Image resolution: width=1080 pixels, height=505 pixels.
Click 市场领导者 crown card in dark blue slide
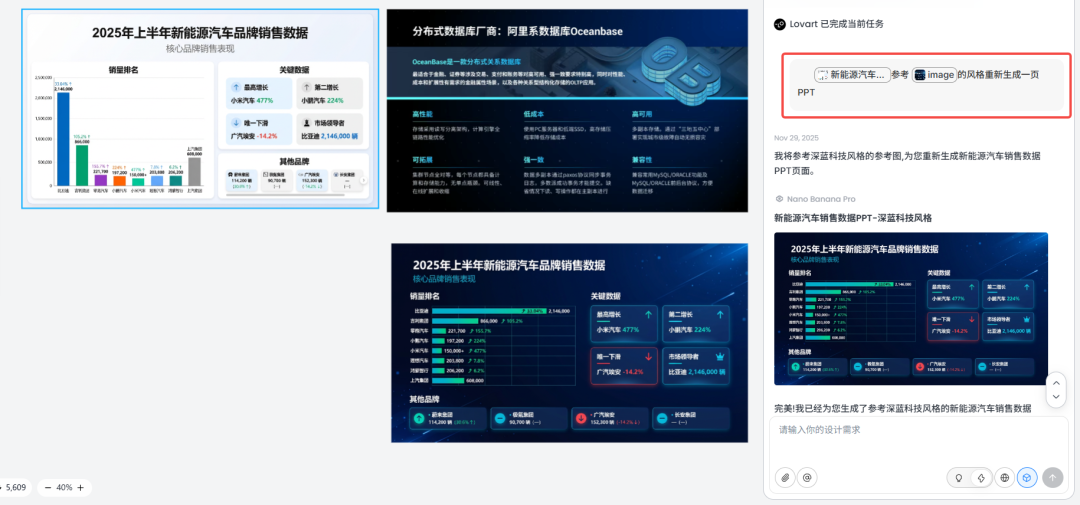(x=696, y=366)
